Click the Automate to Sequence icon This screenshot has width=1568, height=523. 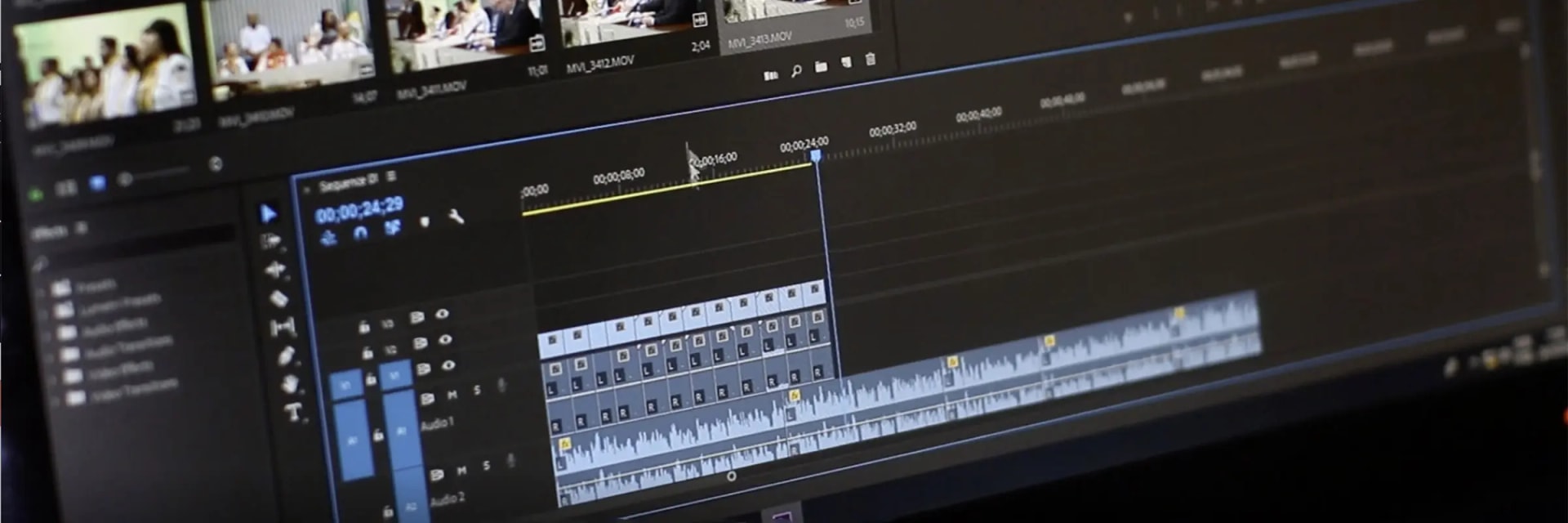[770, 75]
